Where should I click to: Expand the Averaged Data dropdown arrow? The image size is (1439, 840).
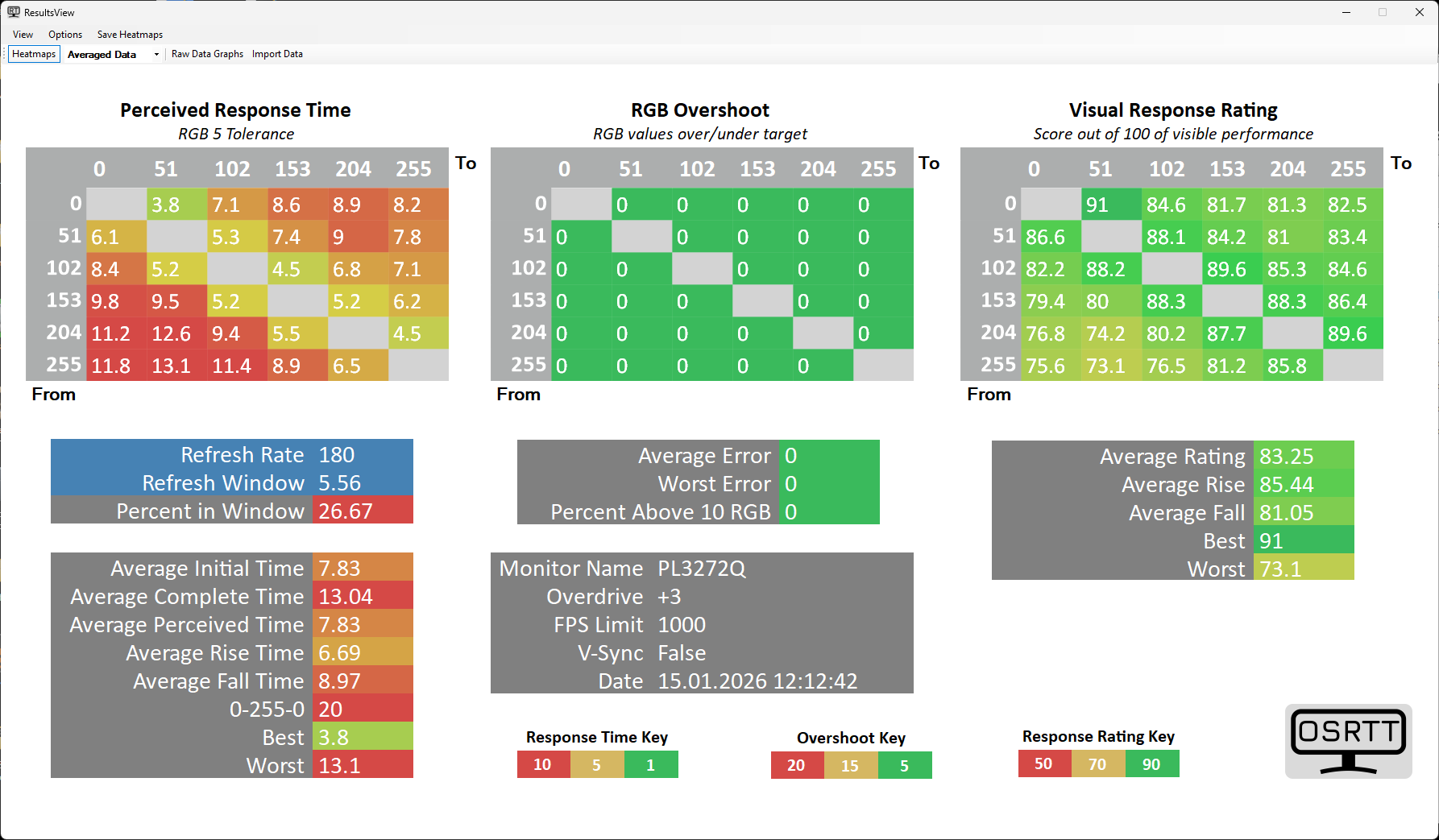pos(156,55)
